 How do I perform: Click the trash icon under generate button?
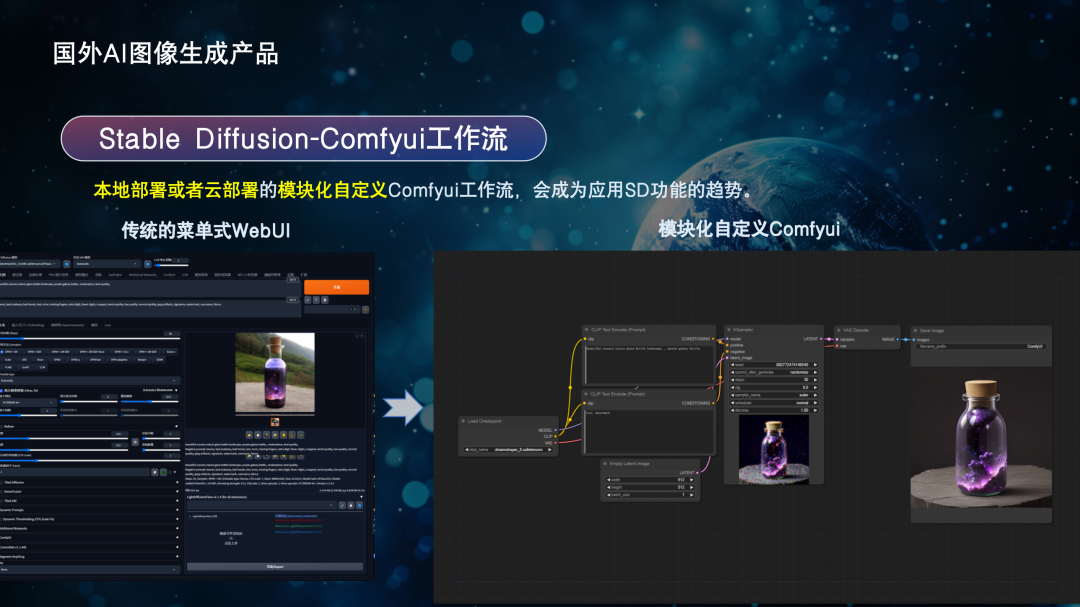pos(316,300)
